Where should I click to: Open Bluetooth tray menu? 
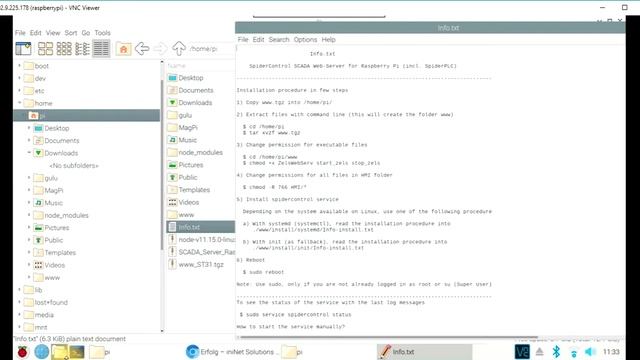556,352
